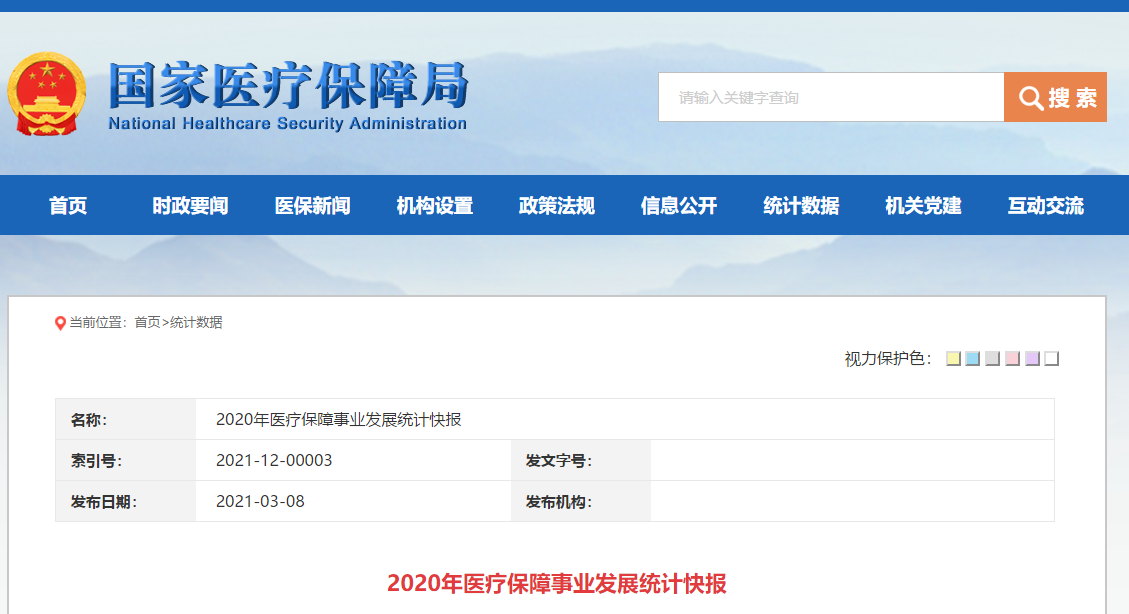Screen dimensions: 1129x614
Task: Click the national emblem logo
Action: point(47,94)
